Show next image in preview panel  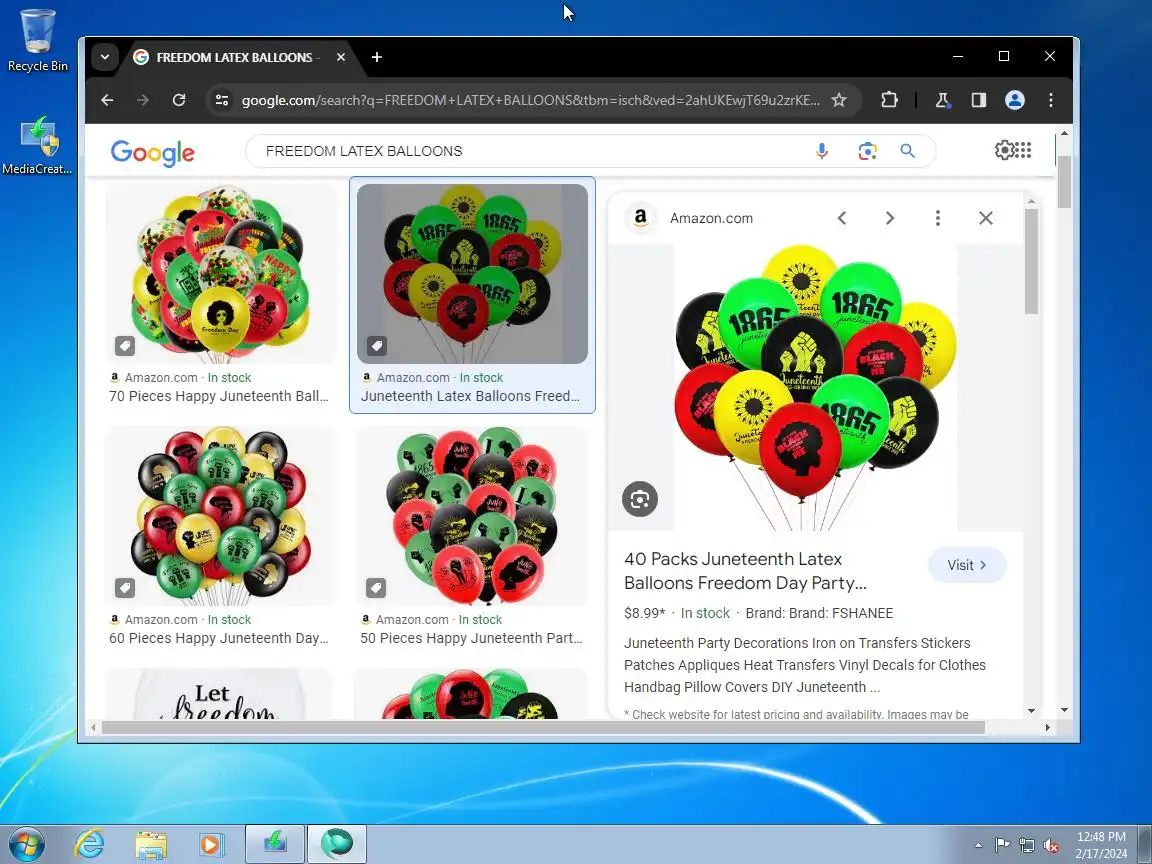(x=890, y=218)
